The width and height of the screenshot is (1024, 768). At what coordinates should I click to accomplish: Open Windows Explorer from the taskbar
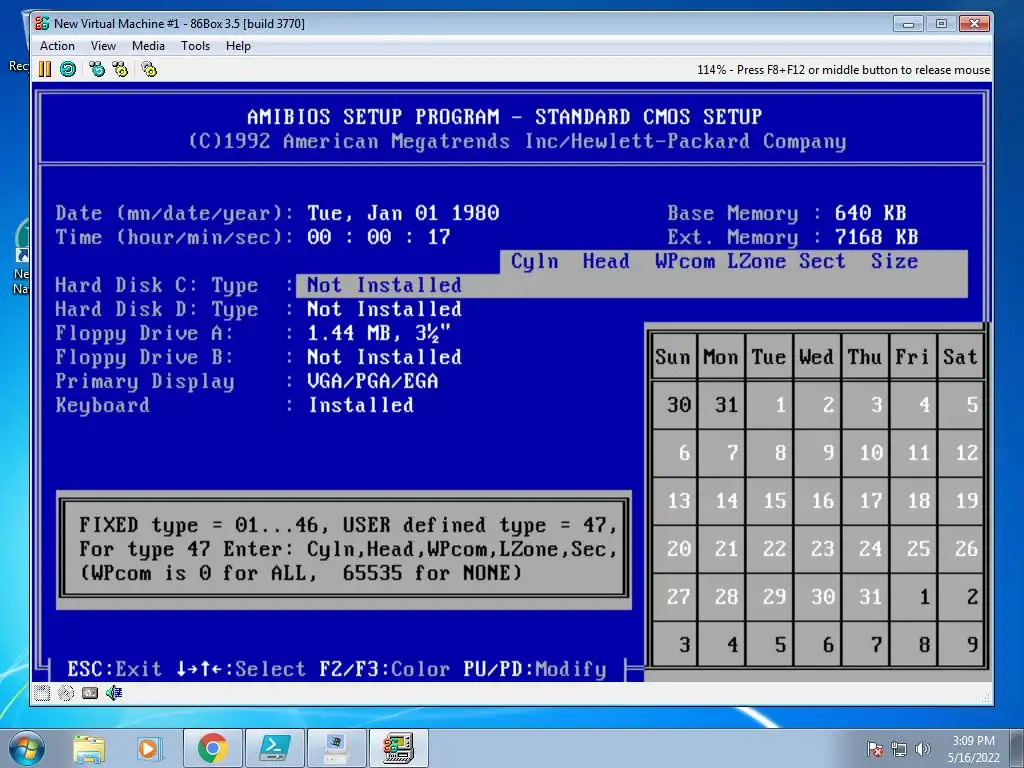point(89,748)
